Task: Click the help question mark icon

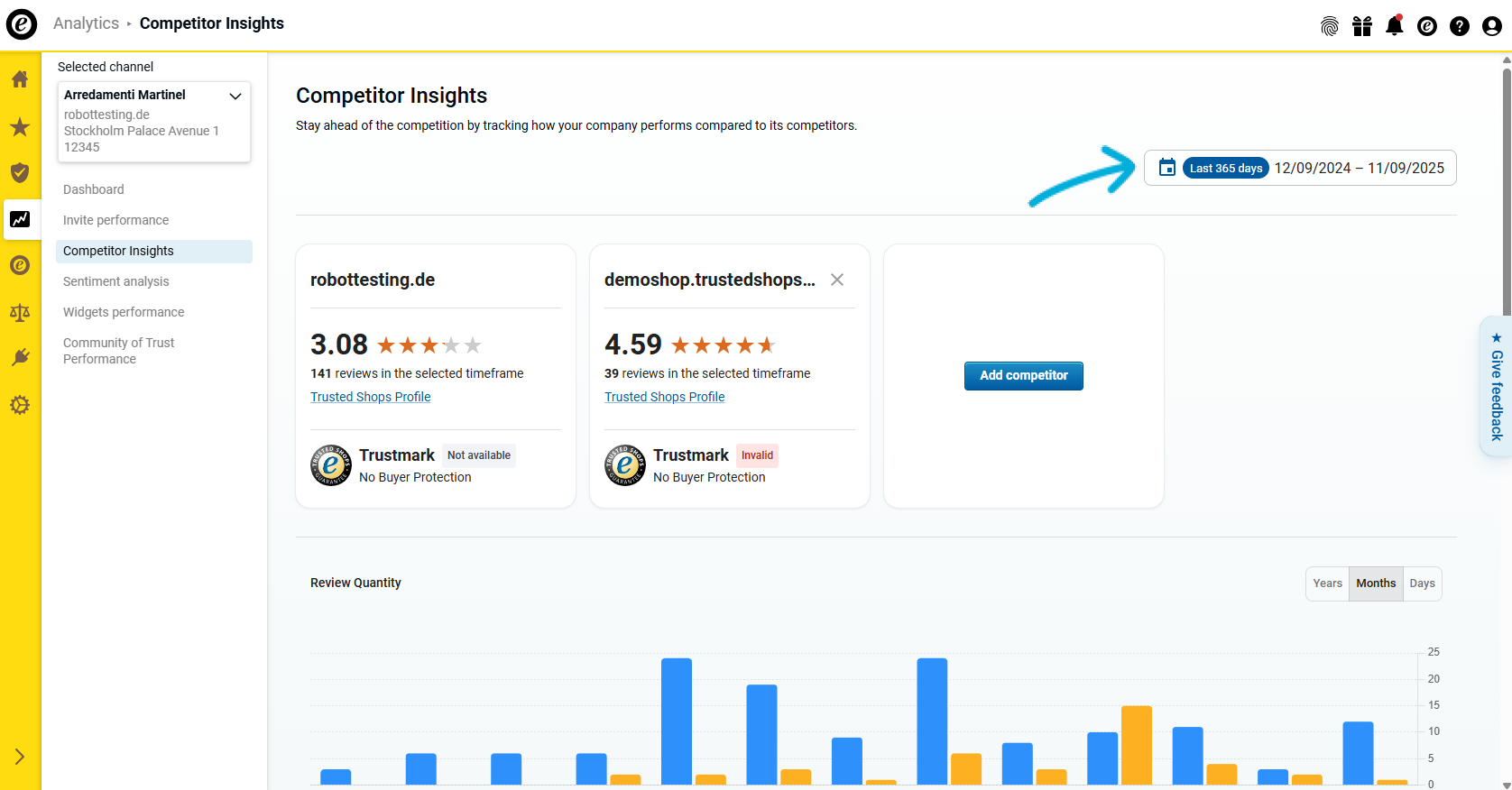Action: 1459,26
